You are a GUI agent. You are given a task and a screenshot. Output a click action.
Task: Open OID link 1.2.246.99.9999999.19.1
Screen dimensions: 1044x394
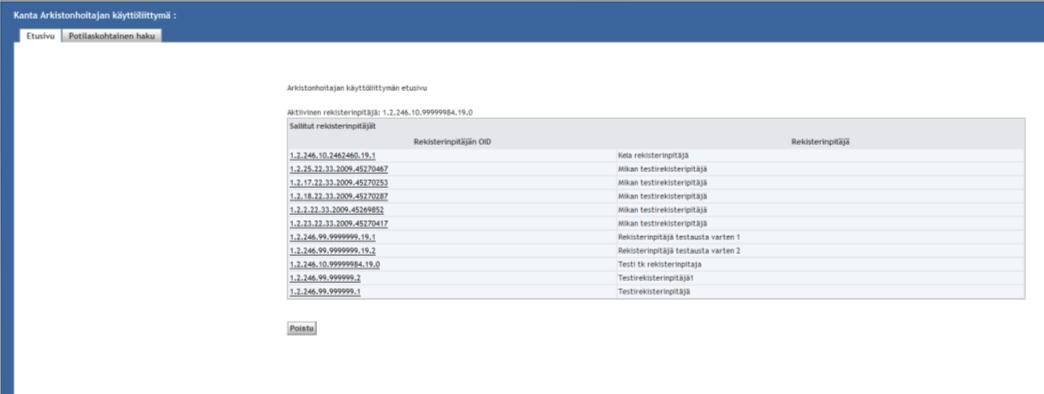(x=332, y=237)
